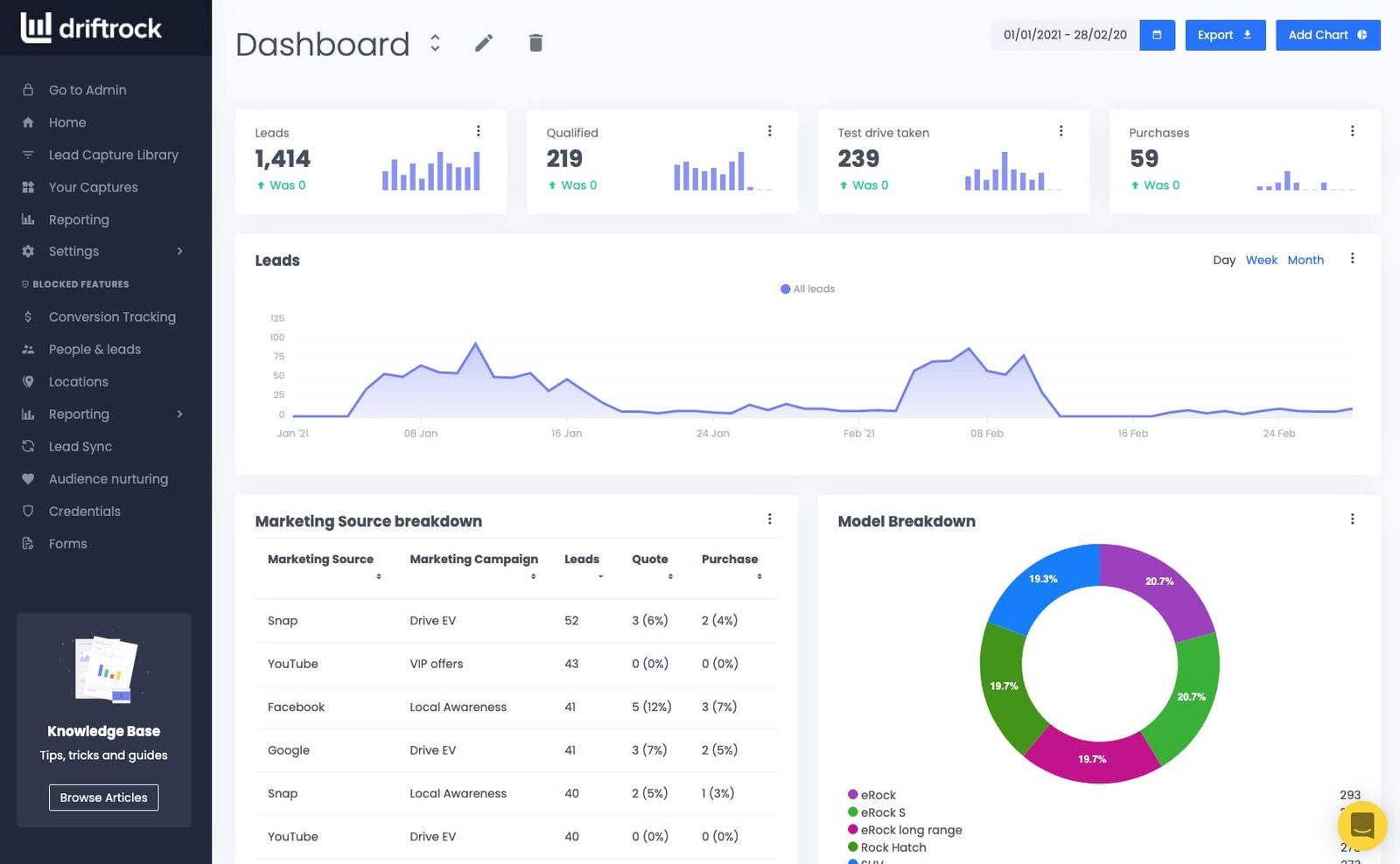Toggle the All leads legend series
Viewport: 1400px width, 864px height.
808,289
